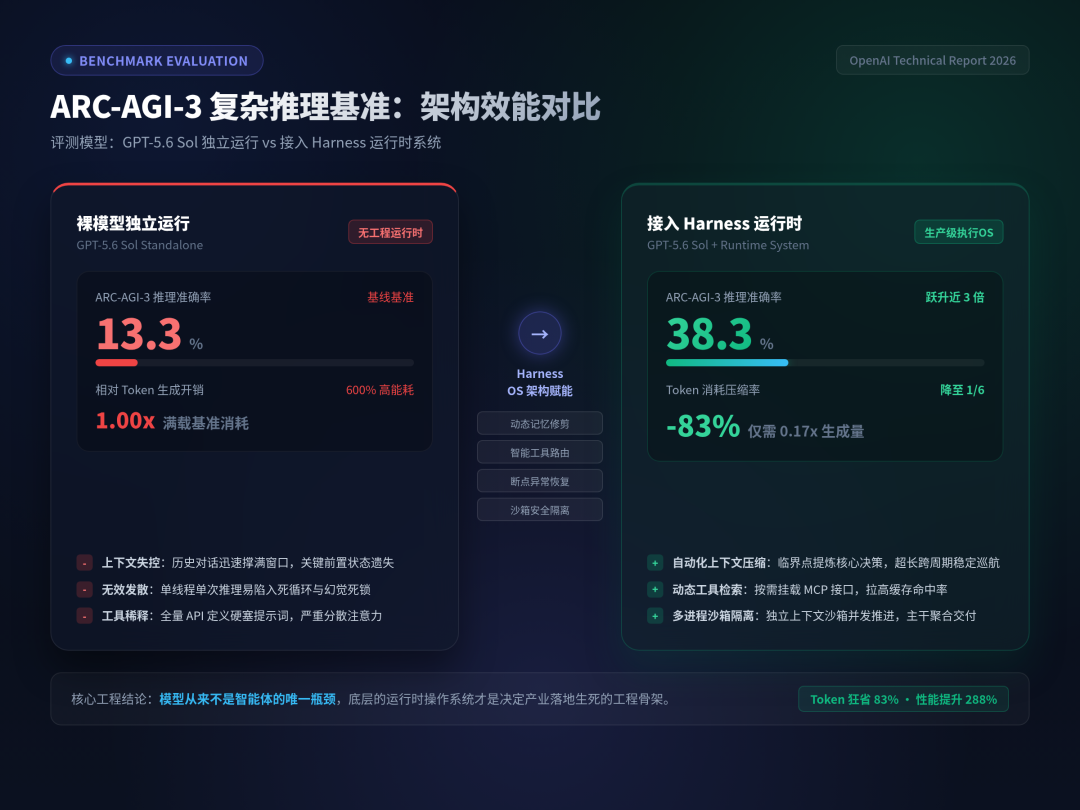
Task: Click the 基线基准 label
Action: (x=391, y=298)
